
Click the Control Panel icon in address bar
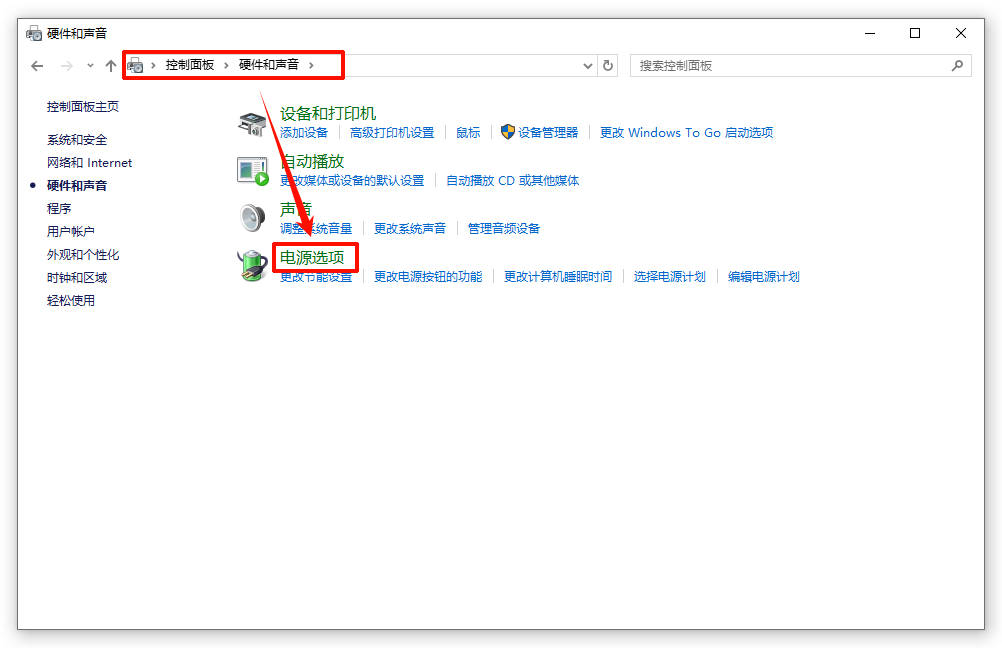coord(135,65)
